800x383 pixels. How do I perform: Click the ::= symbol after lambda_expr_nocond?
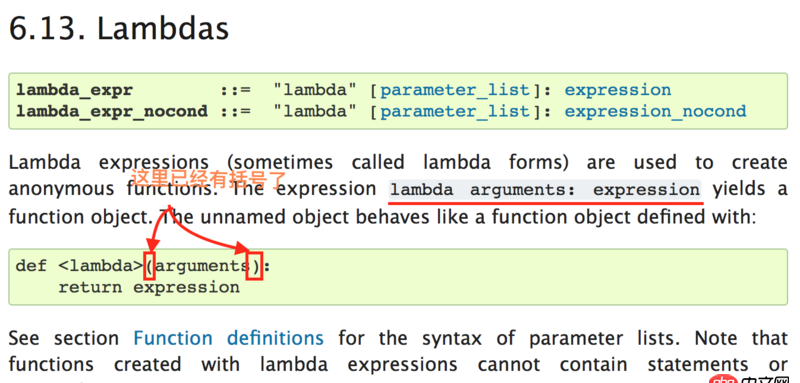pyautogui.click(x=236, y=111)
